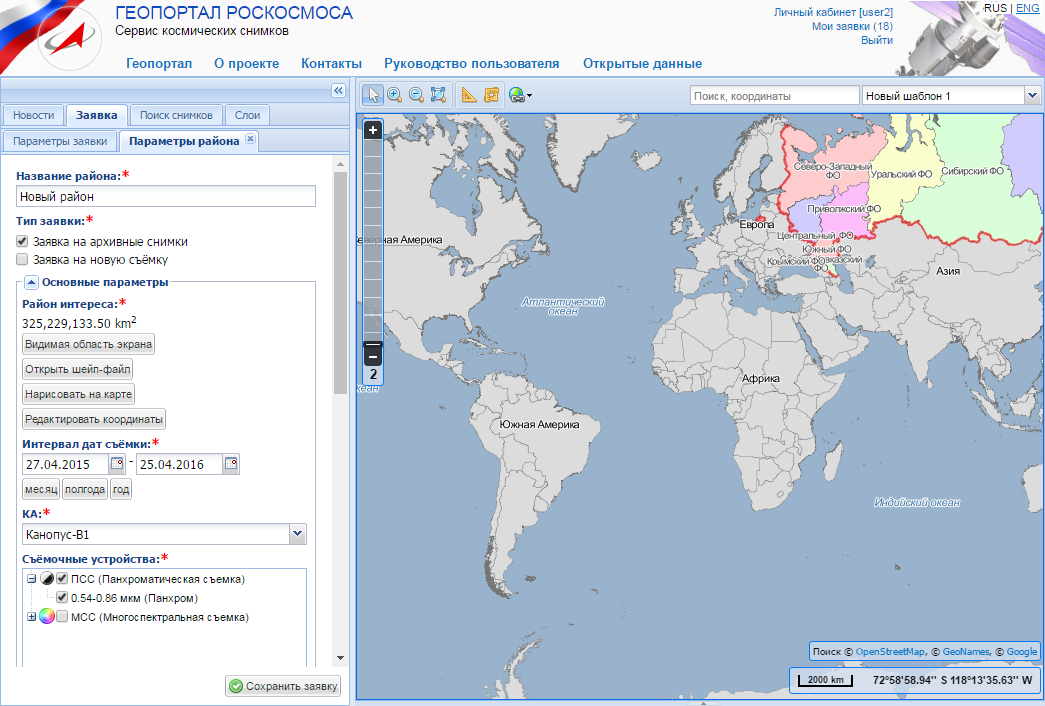Viewport: 1045px width, 706px height.
Task: Click the Видимая область экрана button
Action: (89, 344)
